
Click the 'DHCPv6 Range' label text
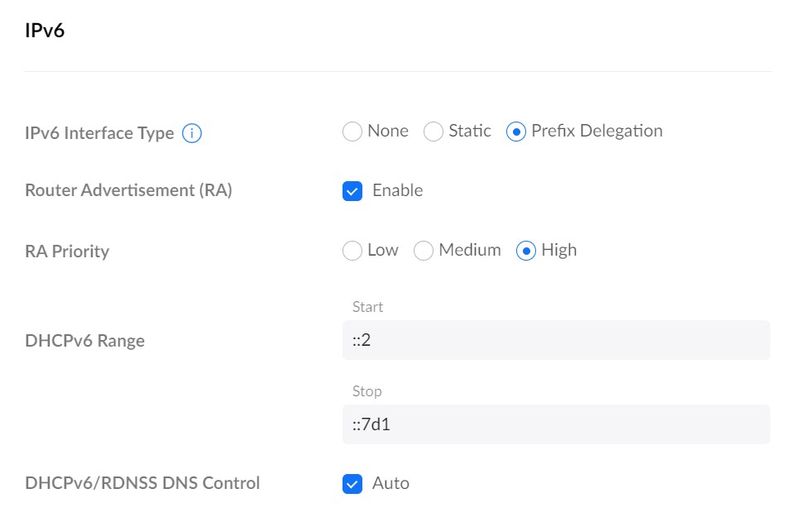coord(85,341)
